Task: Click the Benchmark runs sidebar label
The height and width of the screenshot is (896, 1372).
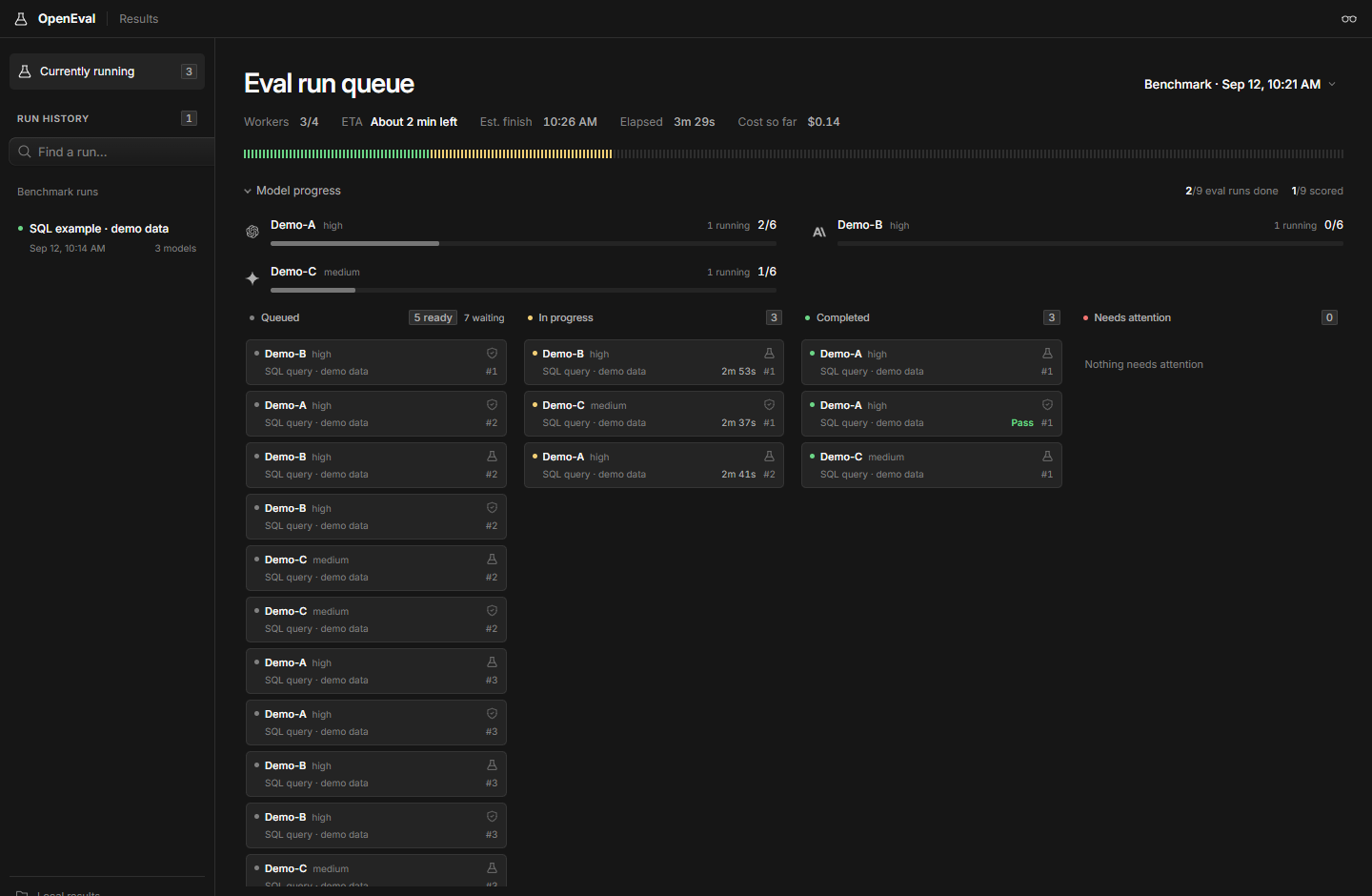Action: pyautogui.click(x=57, y=192)
